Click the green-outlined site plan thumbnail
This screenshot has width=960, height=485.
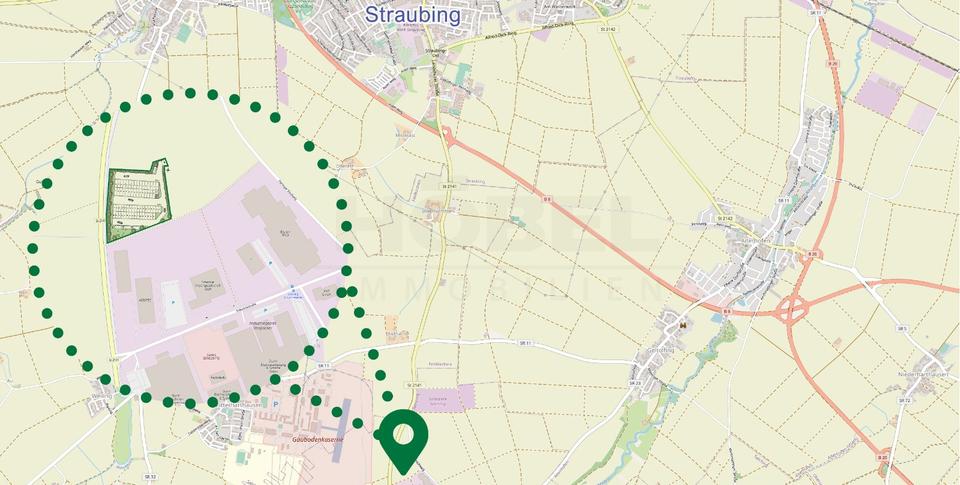click(138, 200)
